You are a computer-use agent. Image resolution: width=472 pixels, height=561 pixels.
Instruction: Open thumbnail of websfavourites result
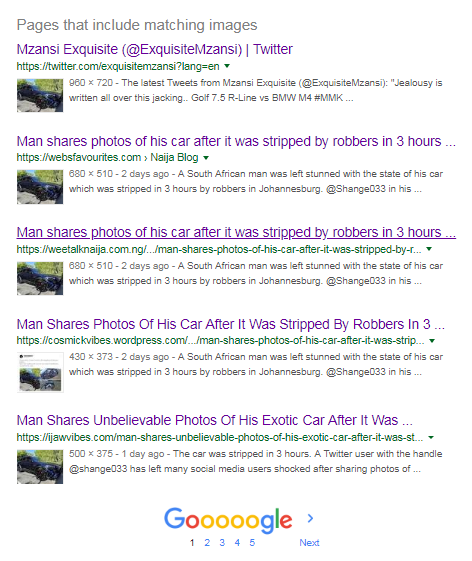pos(40,187)
